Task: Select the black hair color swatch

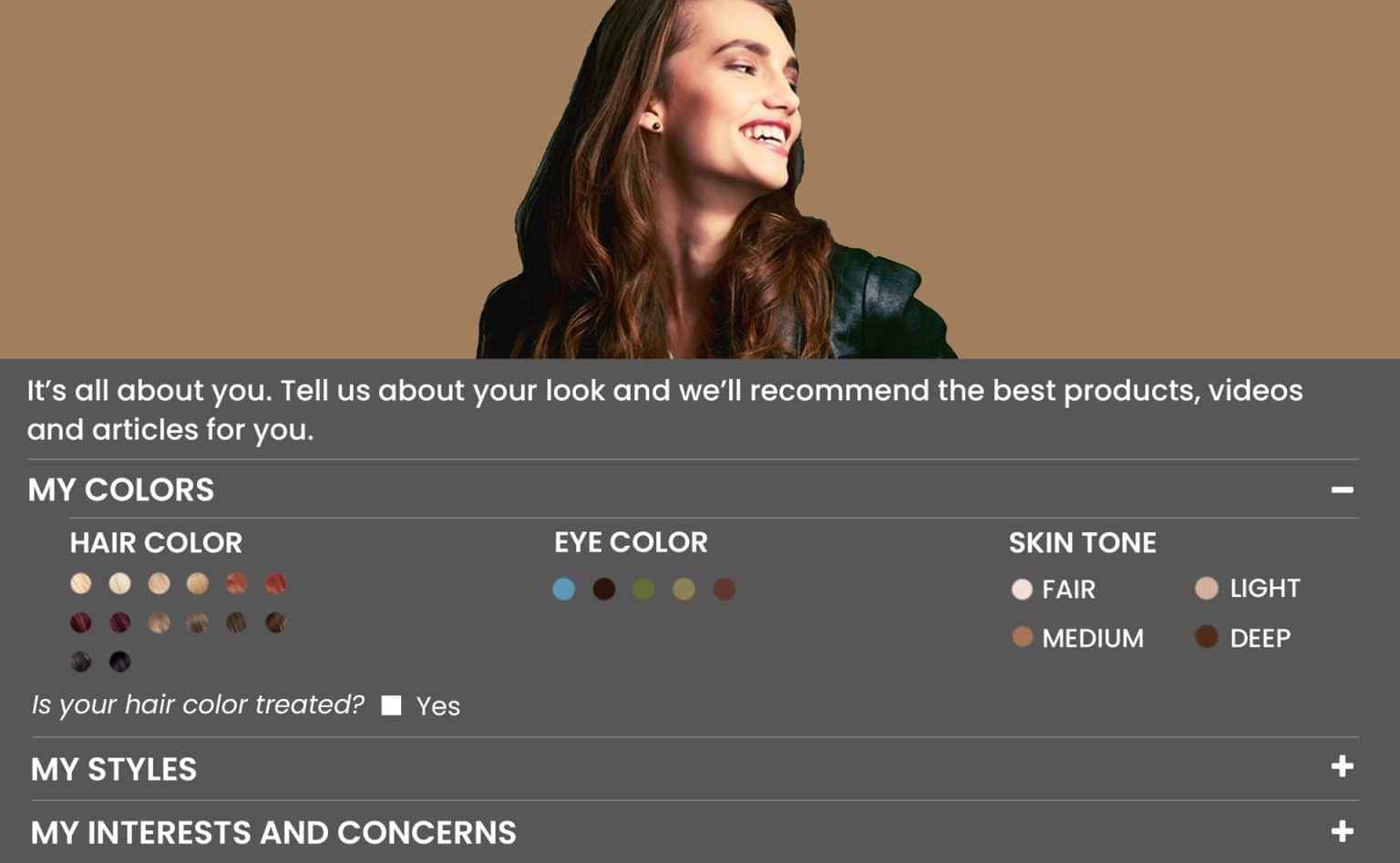Action: coord(119,662)
